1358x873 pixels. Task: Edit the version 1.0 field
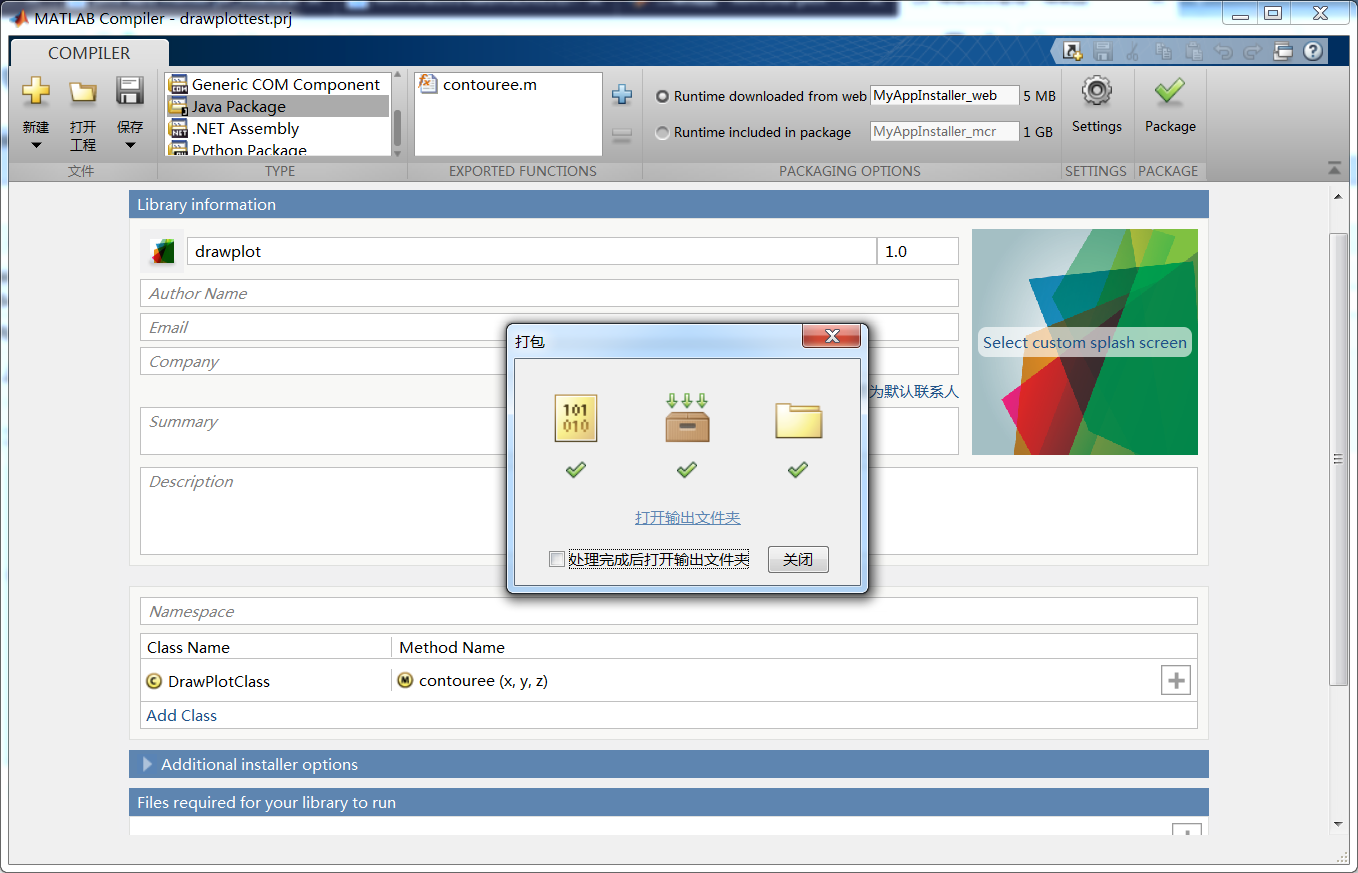tap(918, 251)
